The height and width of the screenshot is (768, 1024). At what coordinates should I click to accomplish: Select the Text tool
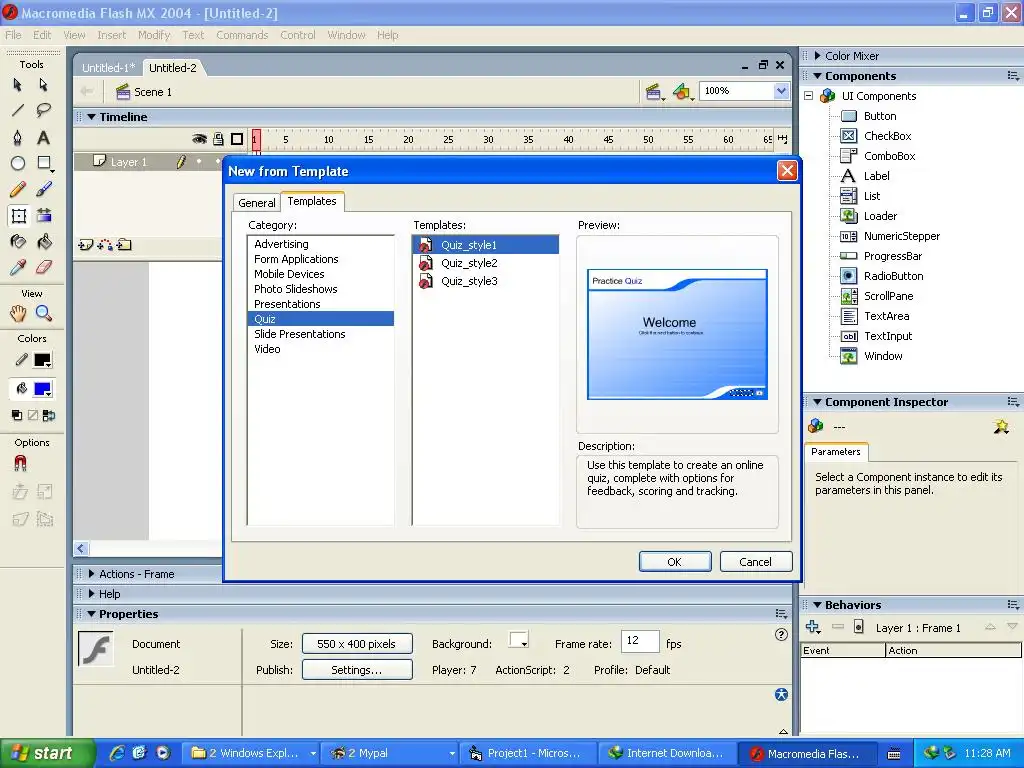click(x=43, y=137)
